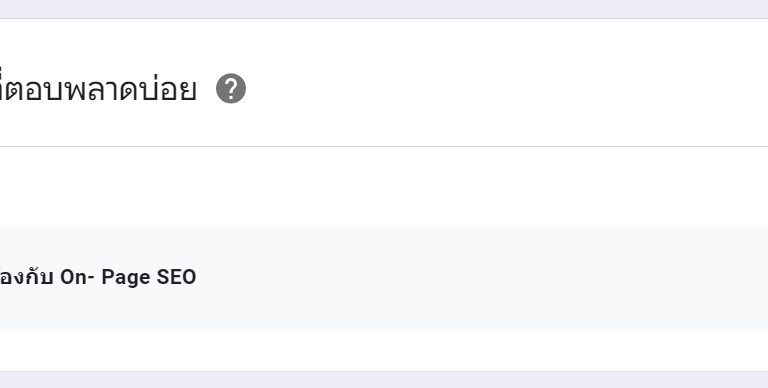Click the word Page in the row
Image resolution: width=768 pixels, height=388 pixels.
point(126,278)
